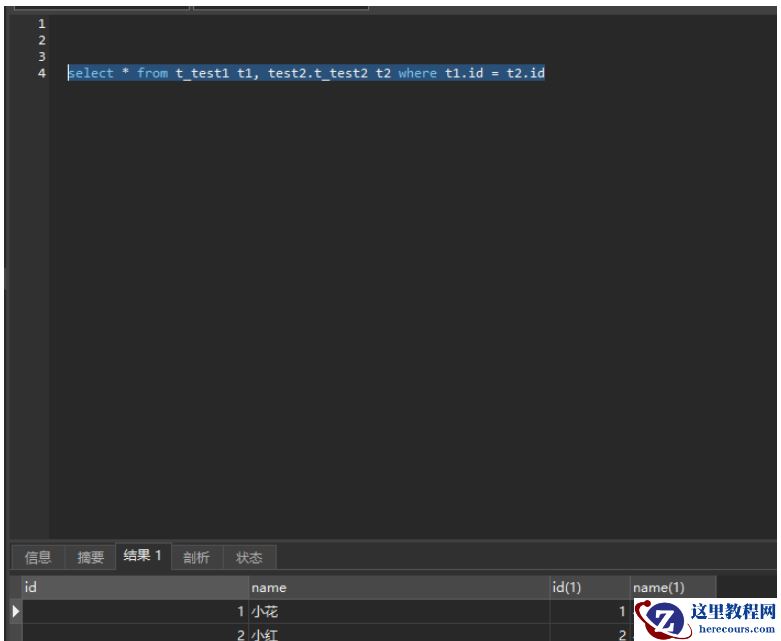Screen dimensions: 781x641
Task: Click line number 2 in editor gutter
Action: (x=42, y=40)
